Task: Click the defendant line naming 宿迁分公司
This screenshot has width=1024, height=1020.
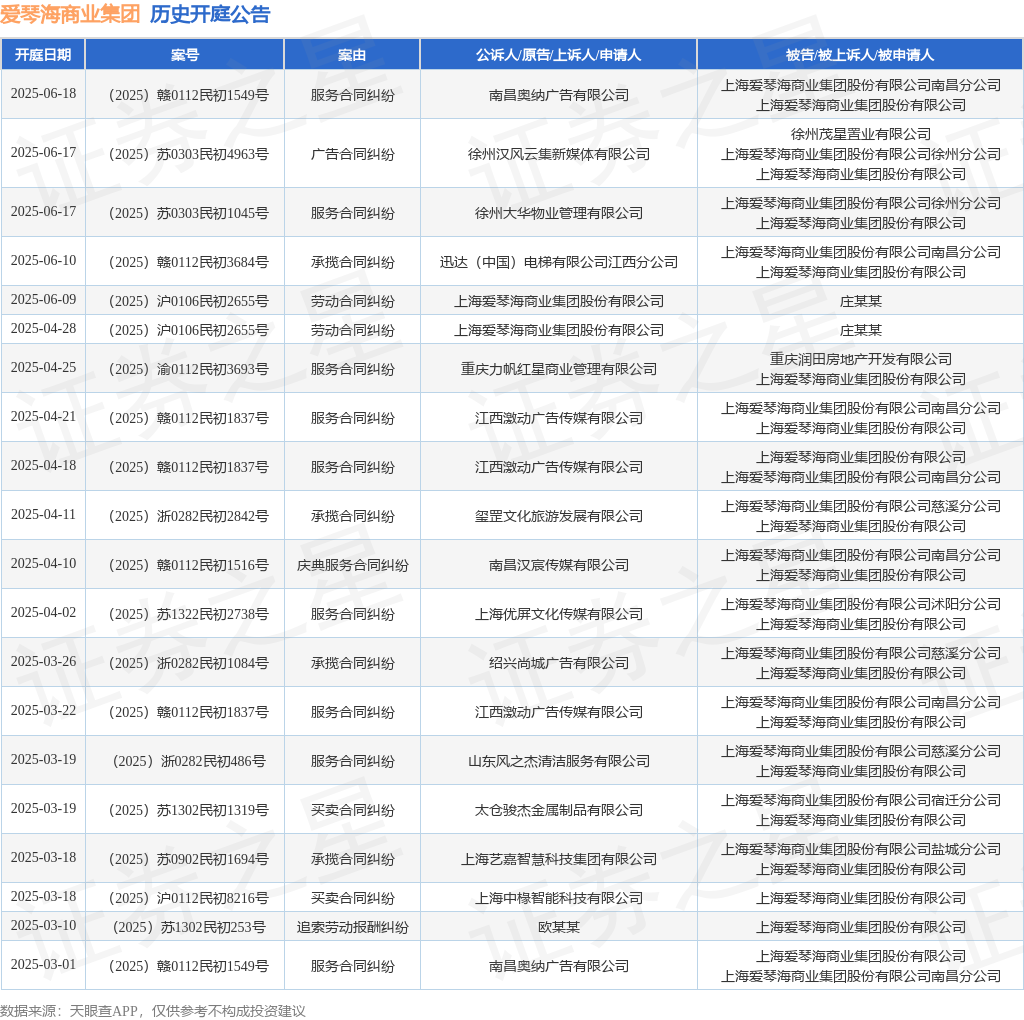Action: tap(861, 800)
